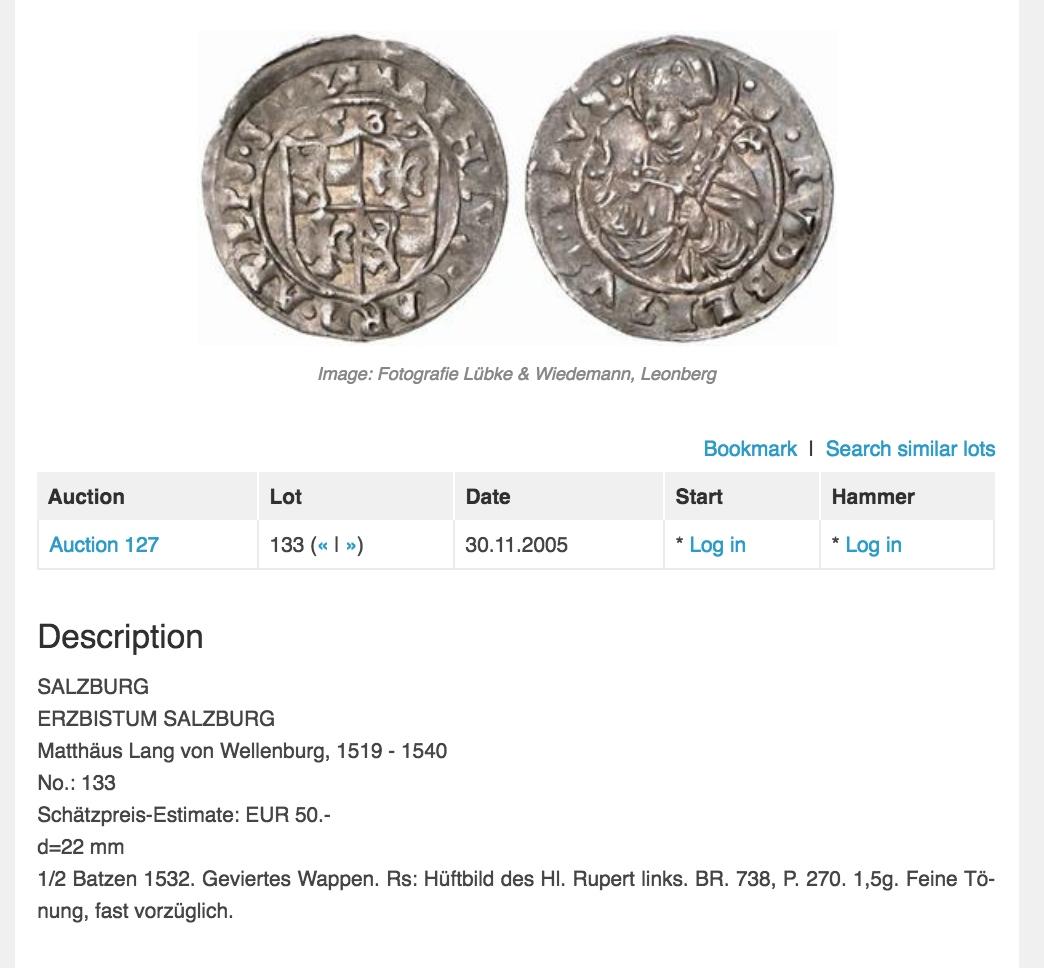Click the Schätzpreis-Estimate EUR 50 line
This screenshot has width=1044, height=968.
pos(184,815)
